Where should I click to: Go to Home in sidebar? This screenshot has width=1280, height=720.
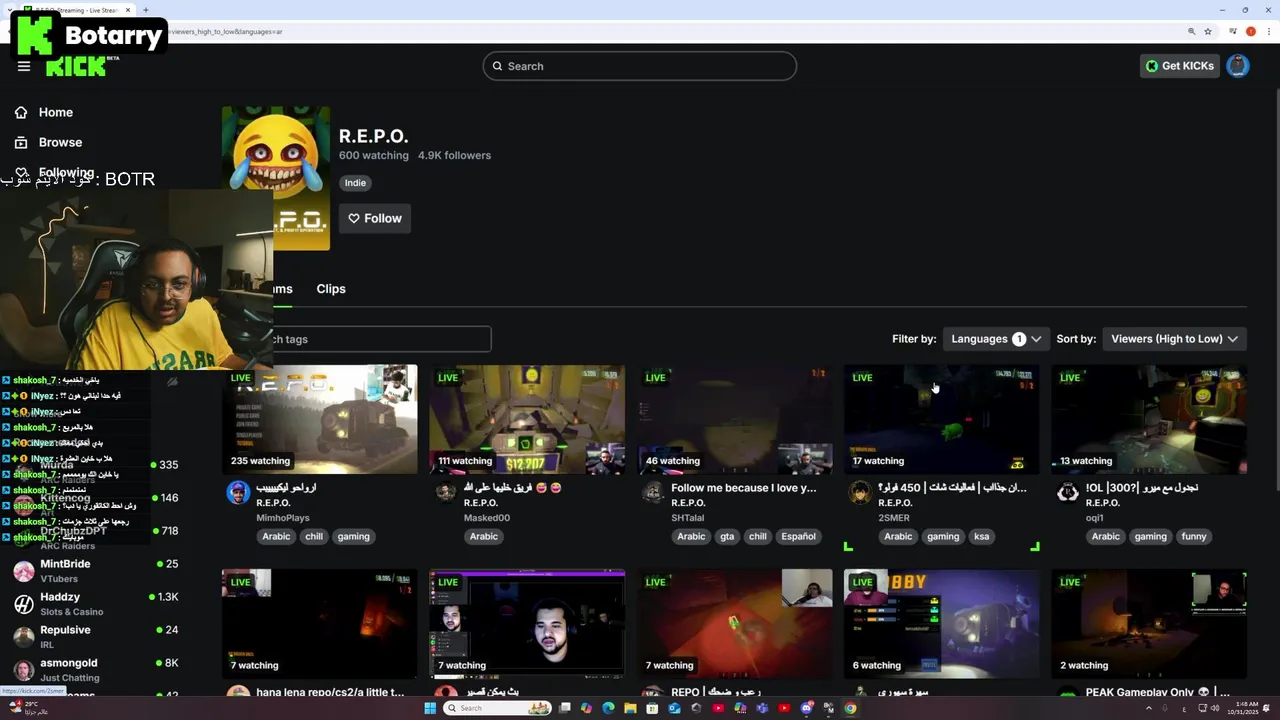pos(56,112)
